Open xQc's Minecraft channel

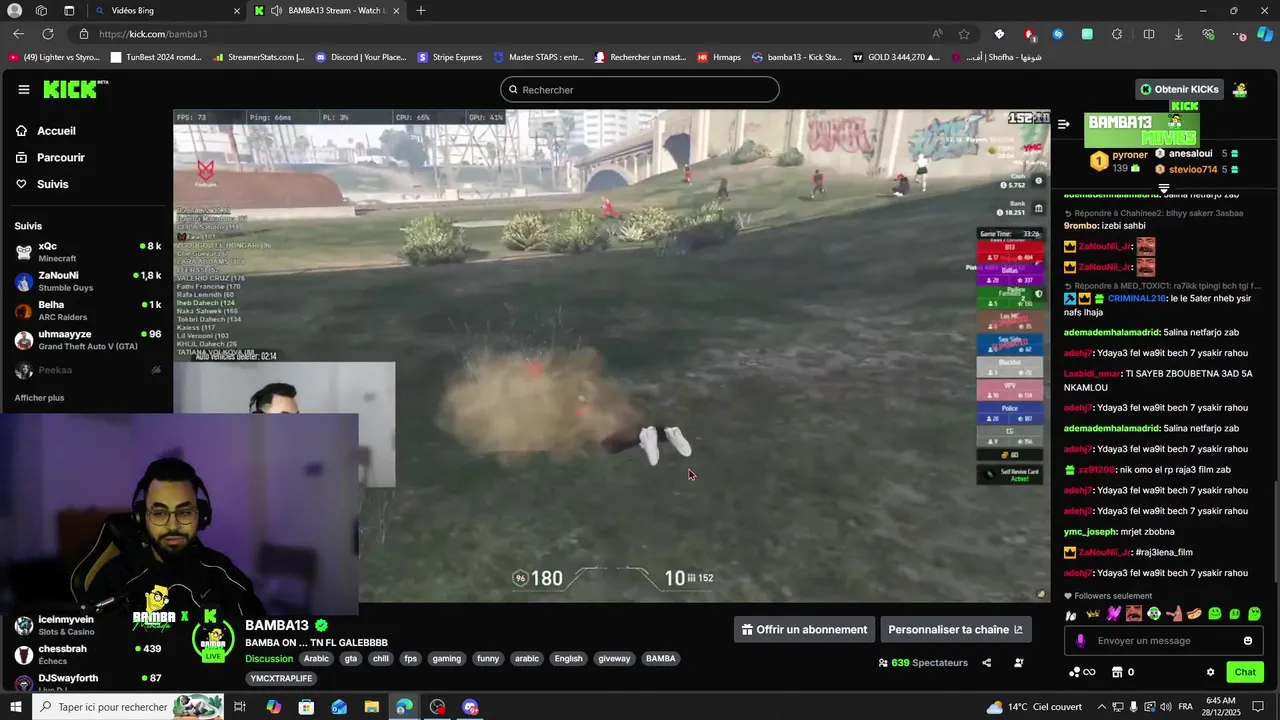point(88,252)
